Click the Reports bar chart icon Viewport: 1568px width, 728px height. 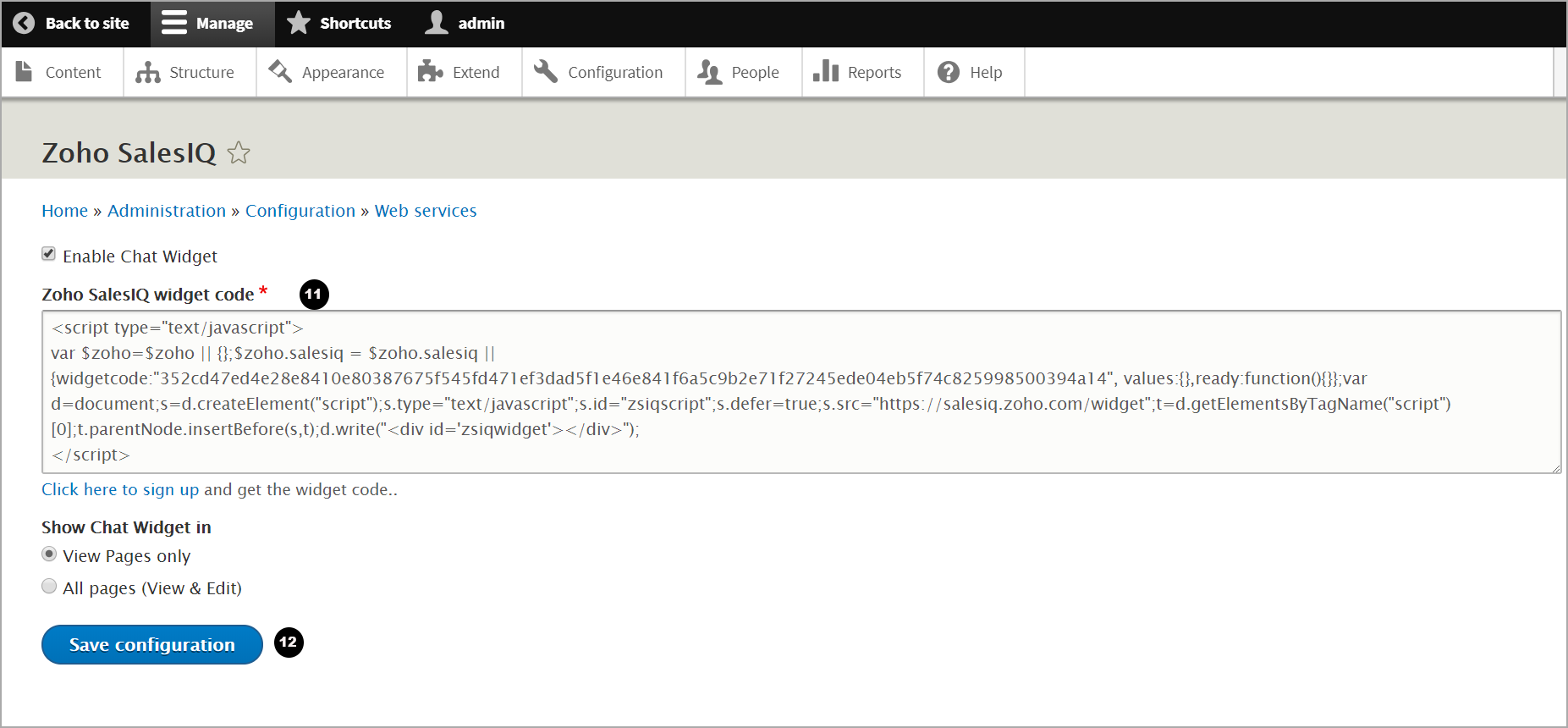825,72
